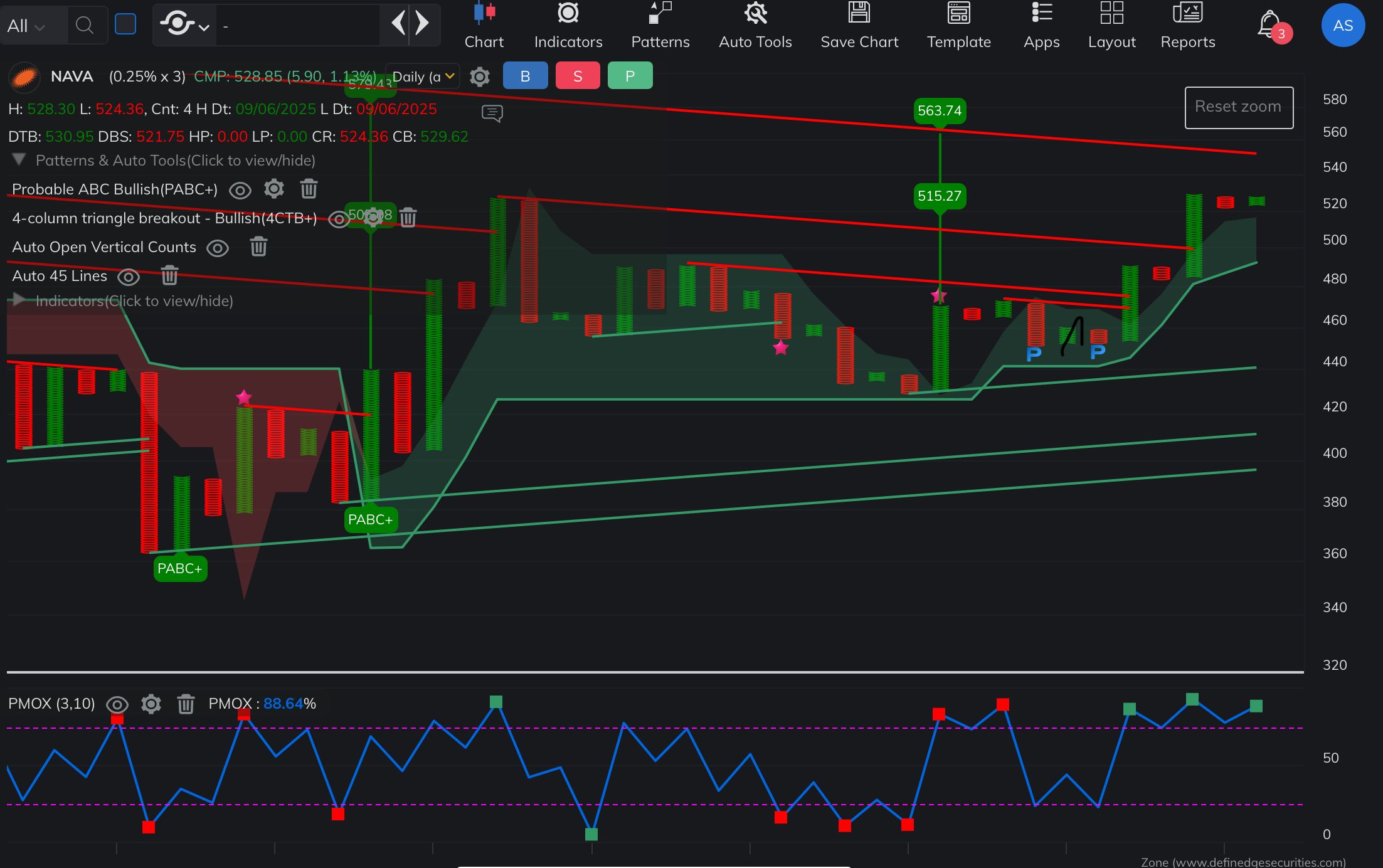Open the Layout menu
The width and height of the screenshot is (1383, 868).
coord(1111,26)
